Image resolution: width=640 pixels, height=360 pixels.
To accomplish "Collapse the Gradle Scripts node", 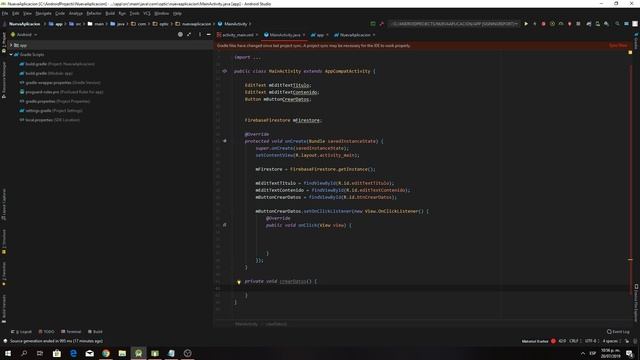I will click(x=11, y=55).
